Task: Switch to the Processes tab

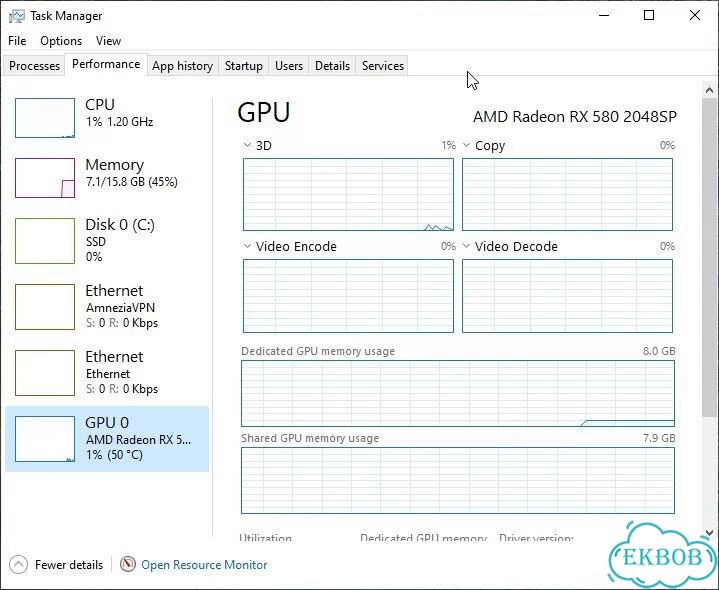Action: pos(34,66)
